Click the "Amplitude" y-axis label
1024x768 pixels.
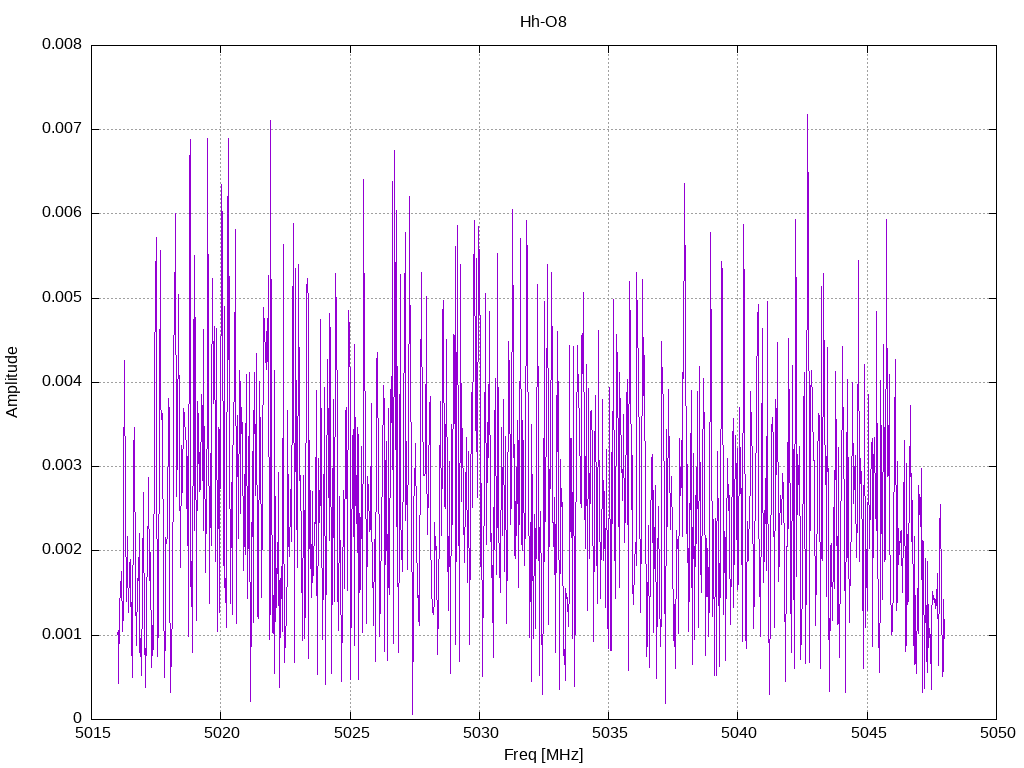[12, 382]
